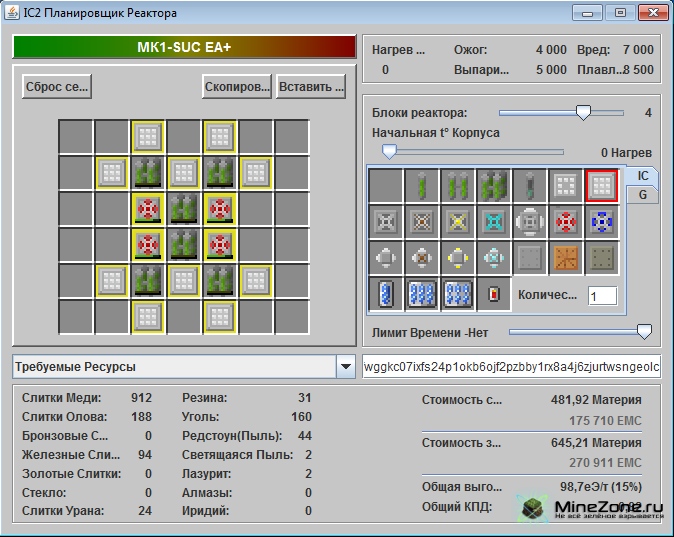
Task: Click the Вставить... paste button
Action: (311, 87)
